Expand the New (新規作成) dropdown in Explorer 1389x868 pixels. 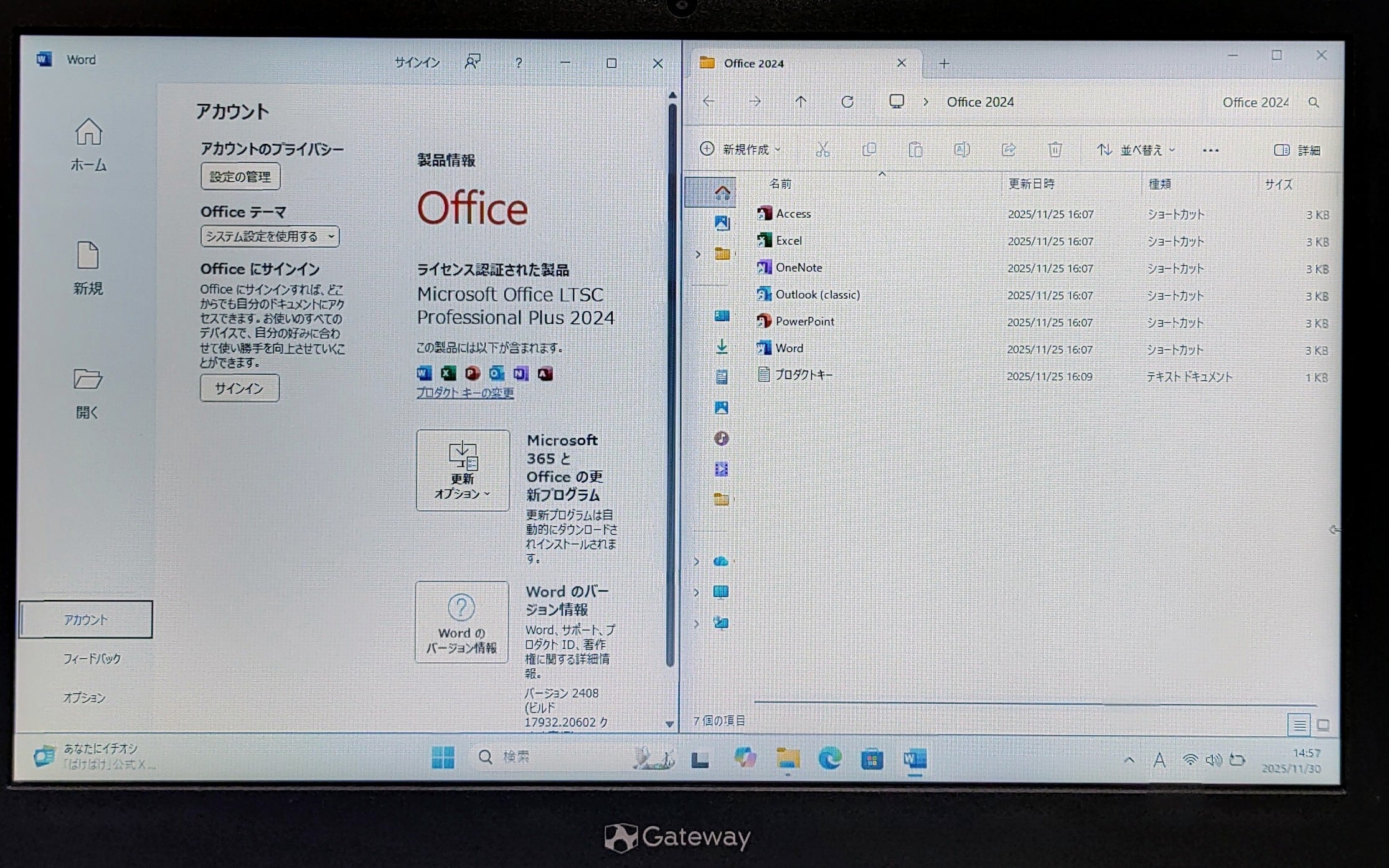(740, 149)
